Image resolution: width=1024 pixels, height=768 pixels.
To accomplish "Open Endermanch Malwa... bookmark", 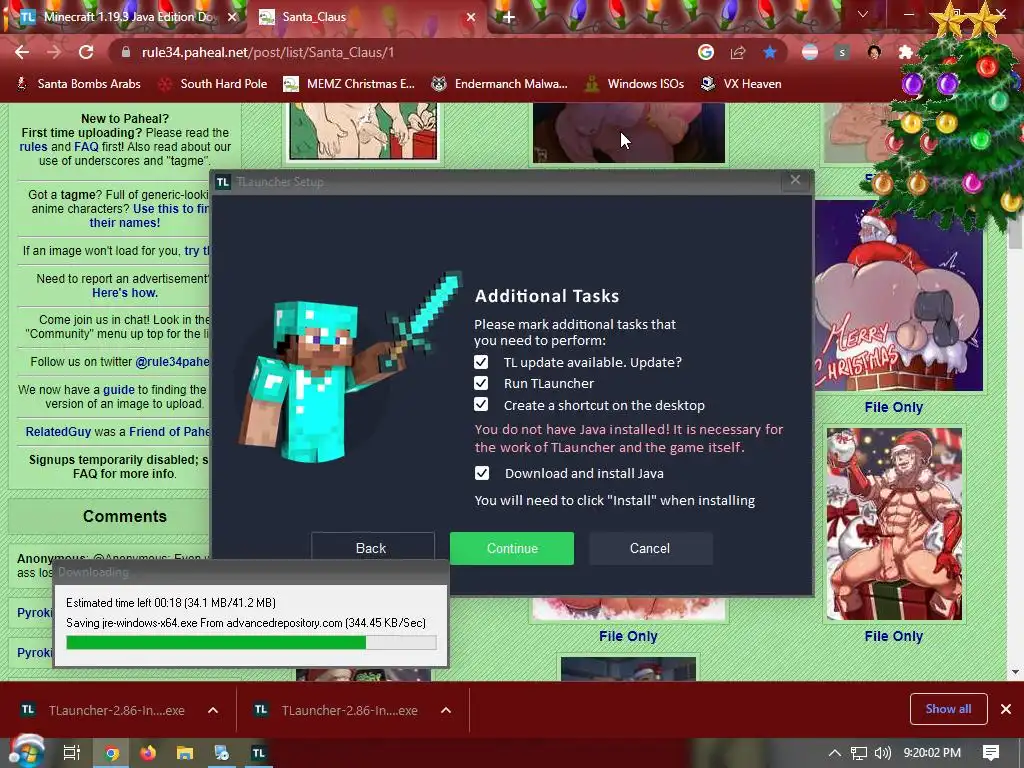I will pyautogui.click(x=500, y=84).
